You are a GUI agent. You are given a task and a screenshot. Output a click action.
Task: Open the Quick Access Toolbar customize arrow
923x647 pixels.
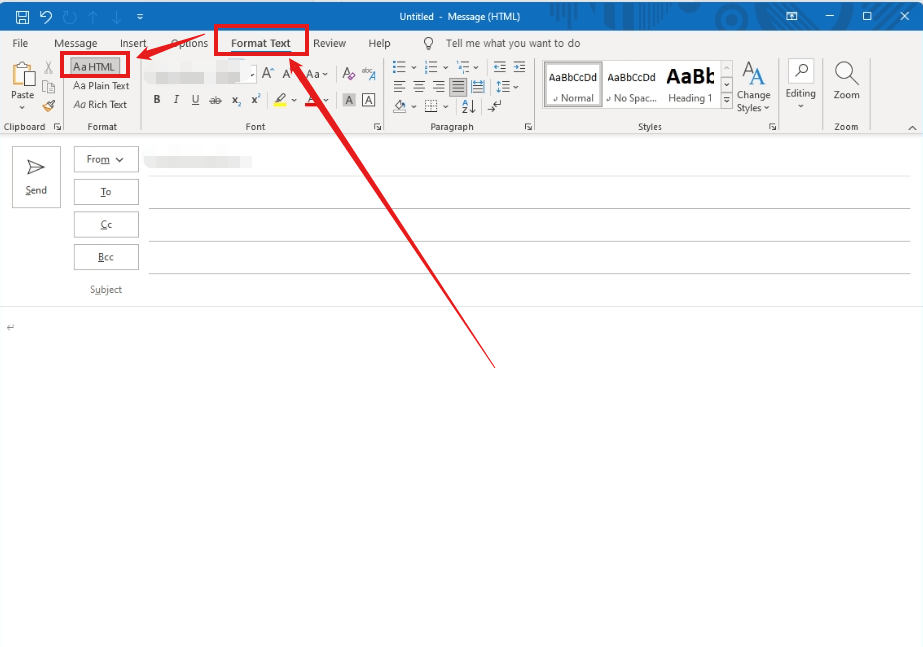pos(140,16)
